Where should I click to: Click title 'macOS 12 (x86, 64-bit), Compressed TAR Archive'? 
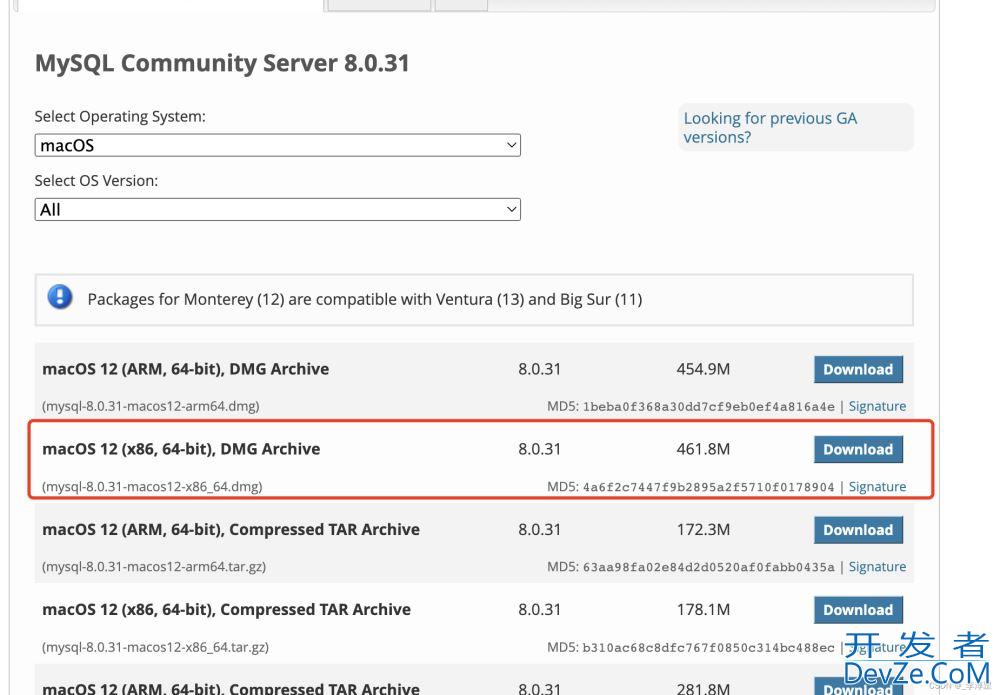pos(226,610)
